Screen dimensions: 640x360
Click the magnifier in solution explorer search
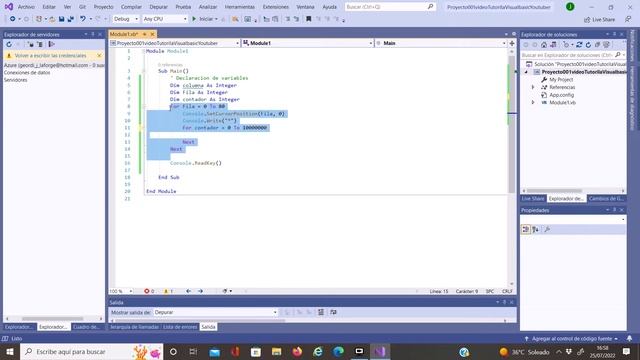(618, 55)
